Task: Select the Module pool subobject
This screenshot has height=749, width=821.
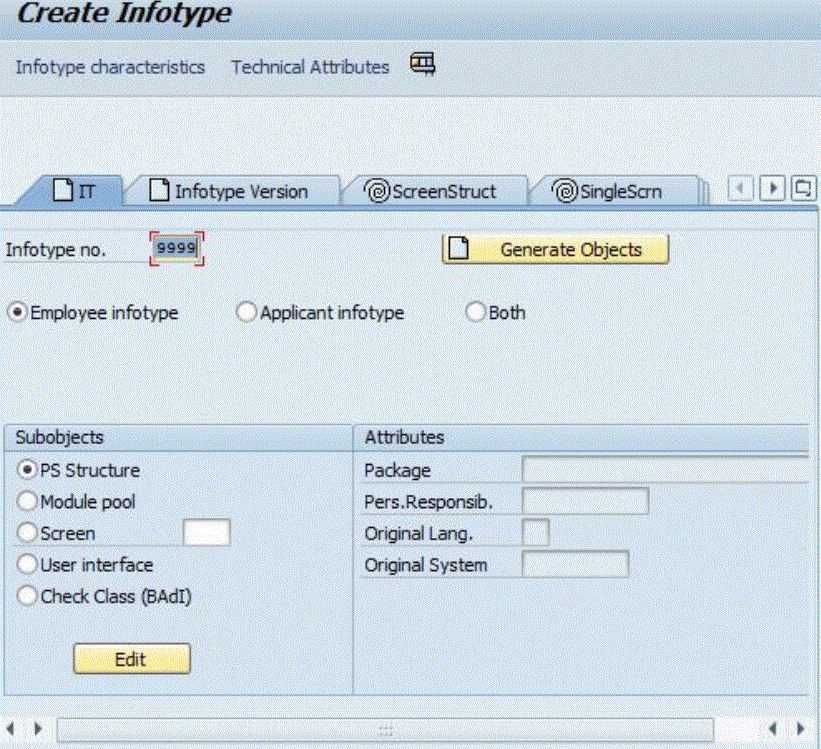Action: pos(27,502)
